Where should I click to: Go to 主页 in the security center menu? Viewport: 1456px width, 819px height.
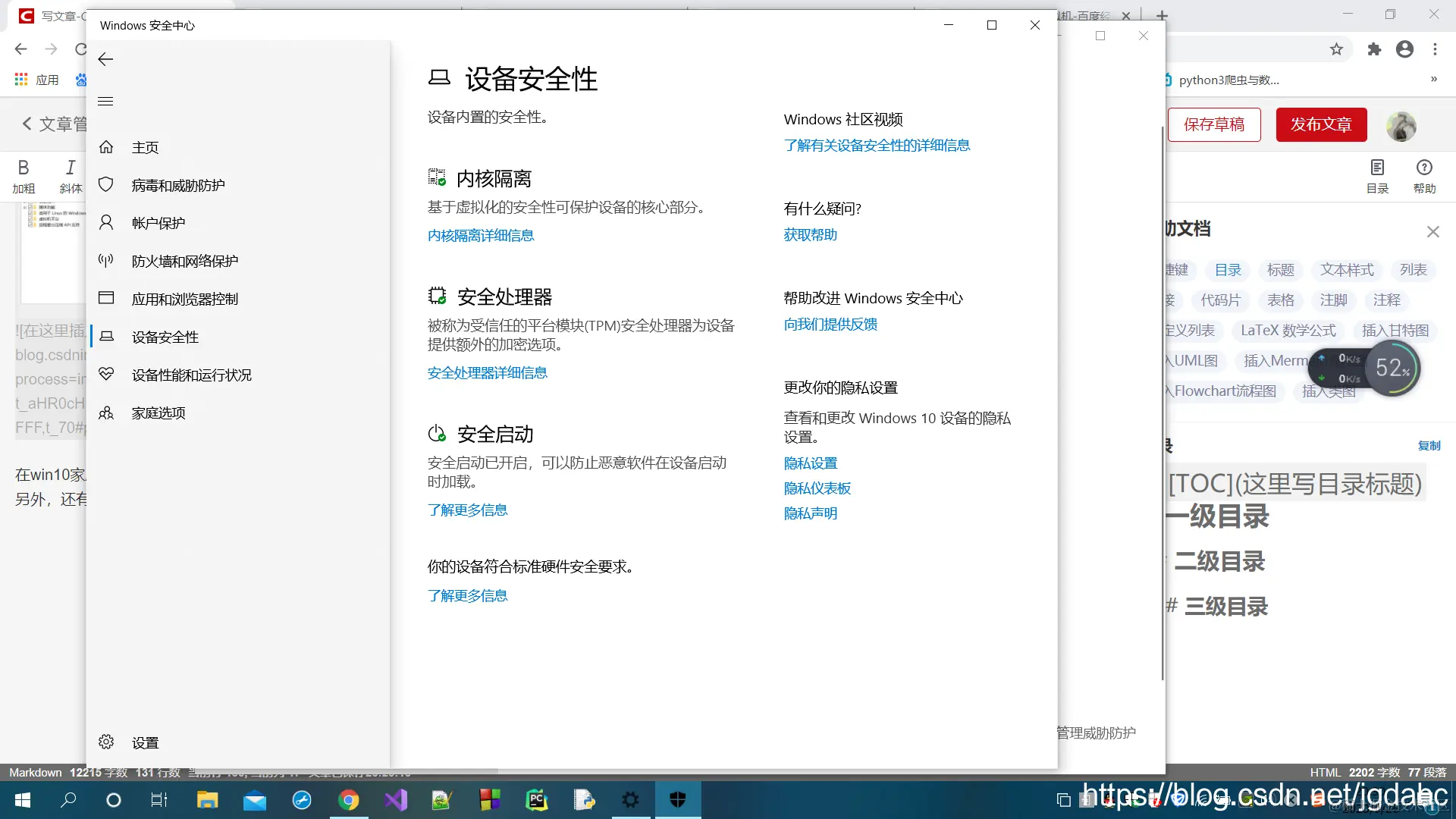click(x=145, y=146)
